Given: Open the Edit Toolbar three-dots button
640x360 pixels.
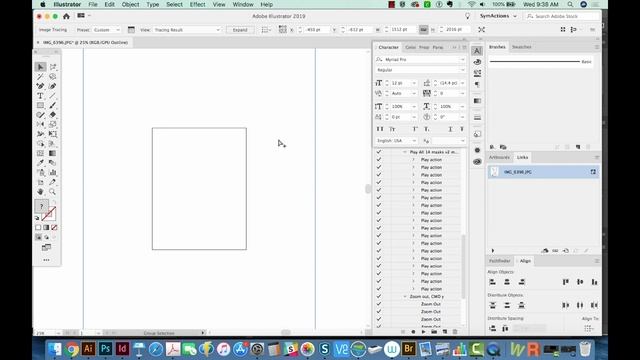Looking at the screenshot, I should 47,260.
